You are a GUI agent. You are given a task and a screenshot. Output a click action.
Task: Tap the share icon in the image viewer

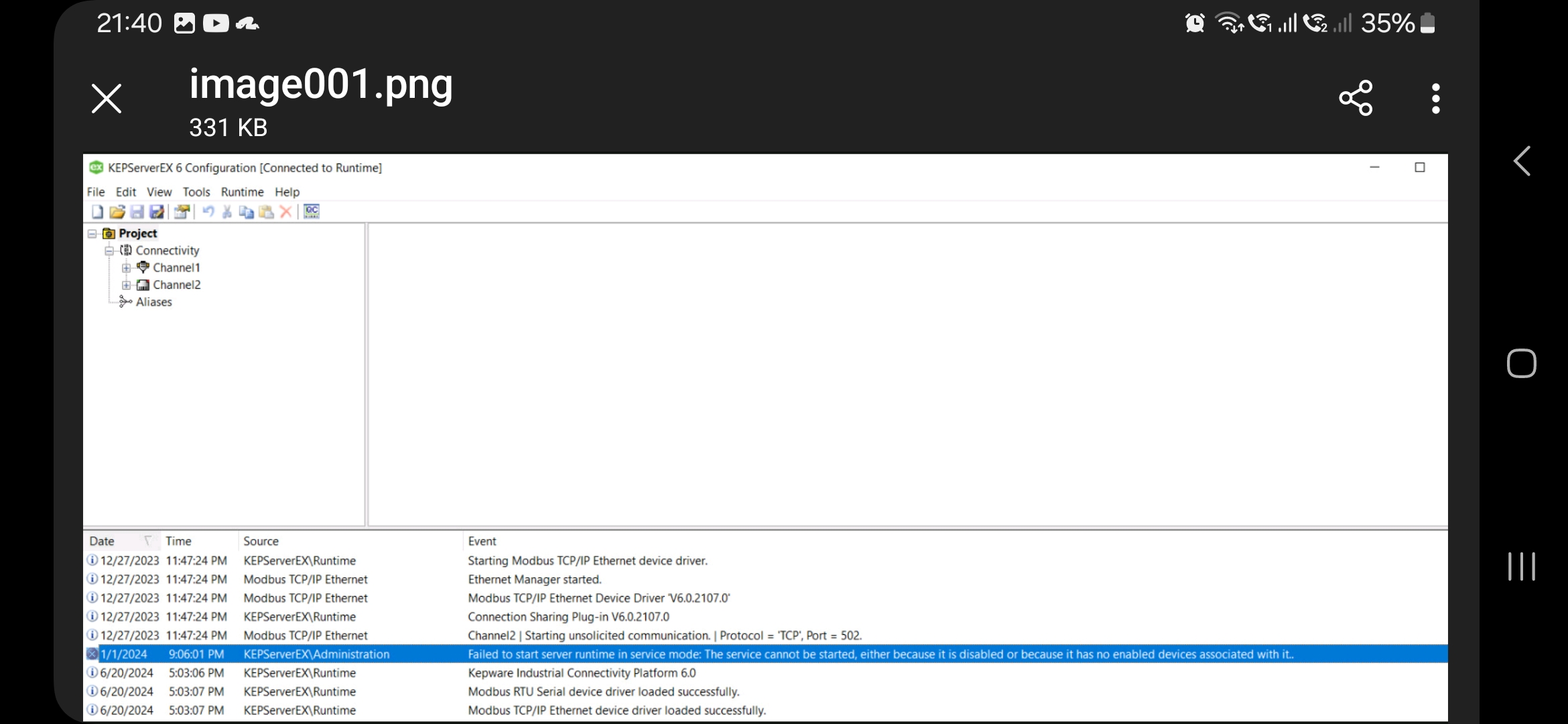(1355, 98)
